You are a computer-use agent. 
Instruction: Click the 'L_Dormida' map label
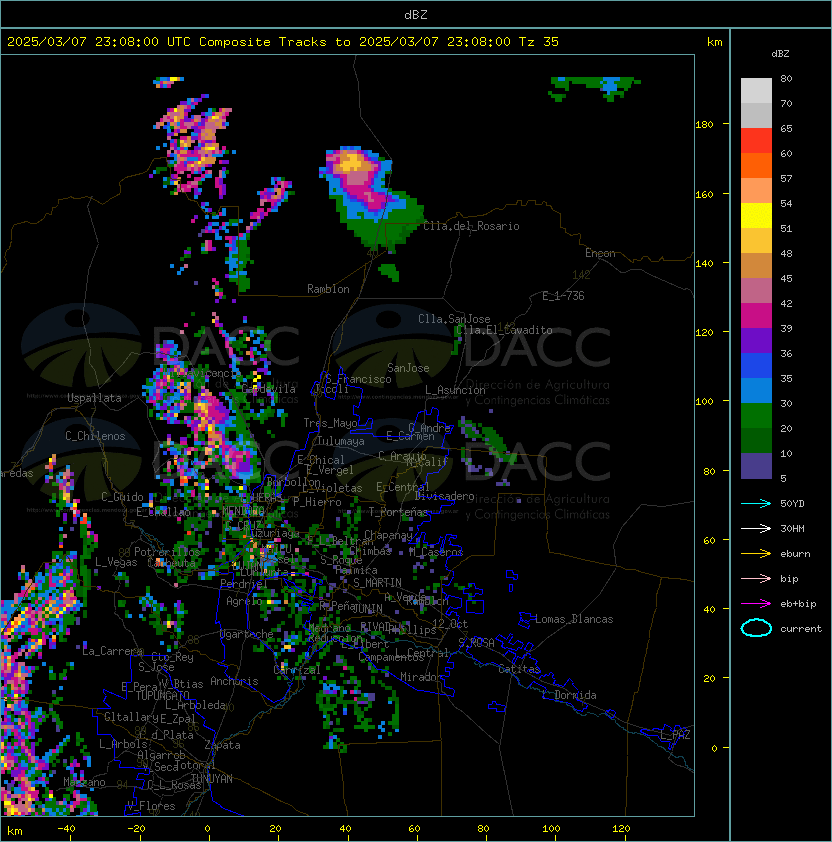[x=569, y=695]
